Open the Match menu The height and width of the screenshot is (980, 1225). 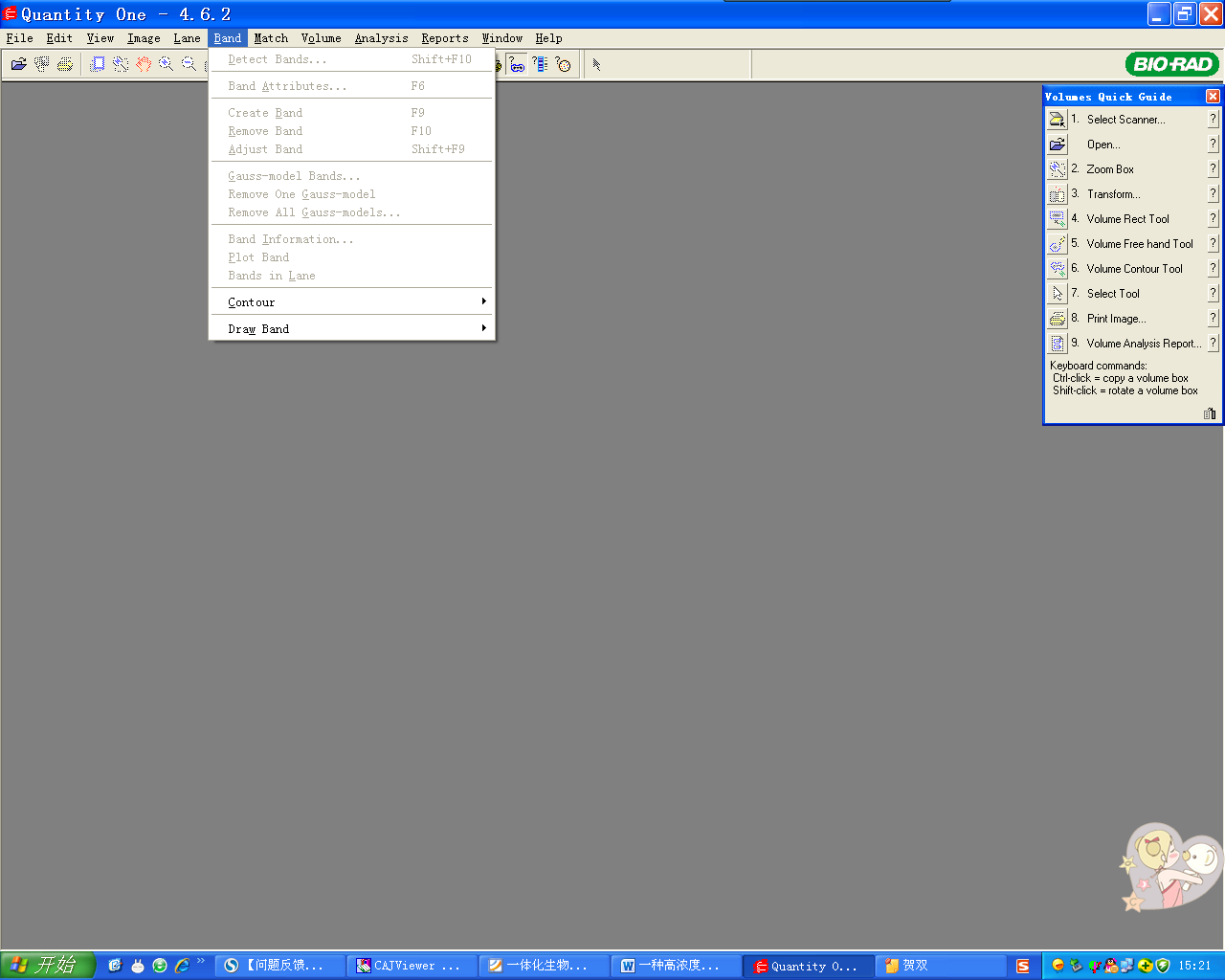(271, 38)
